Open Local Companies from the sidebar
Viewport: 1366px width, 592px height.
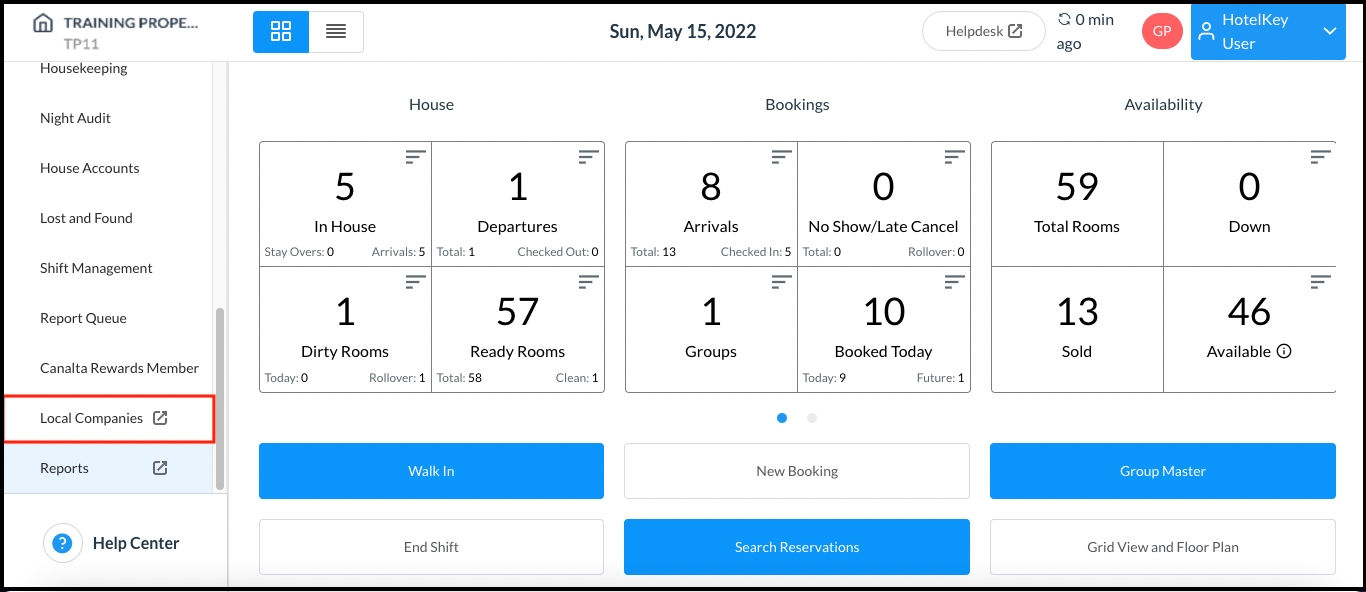click(x=90, y=417)
